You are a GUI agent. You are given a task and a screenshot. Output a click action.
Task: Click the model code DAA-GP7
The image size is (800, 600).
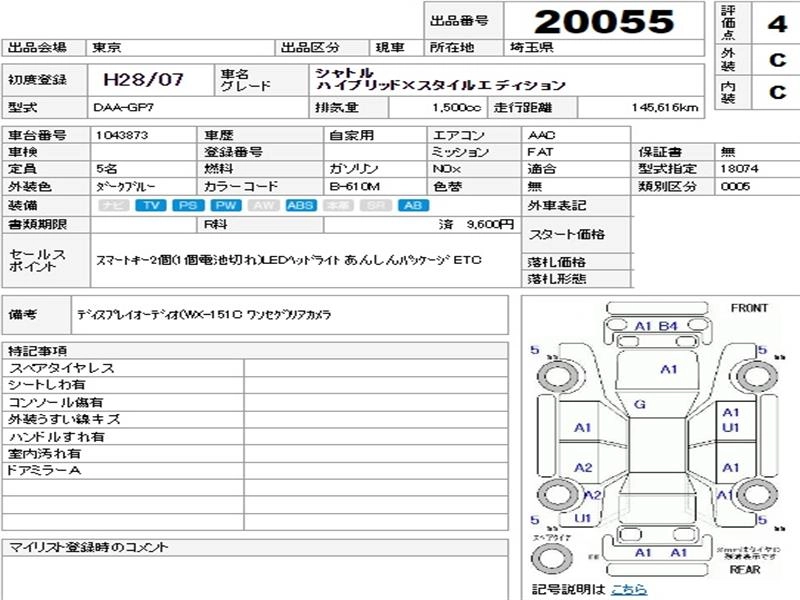click(123, 108)
